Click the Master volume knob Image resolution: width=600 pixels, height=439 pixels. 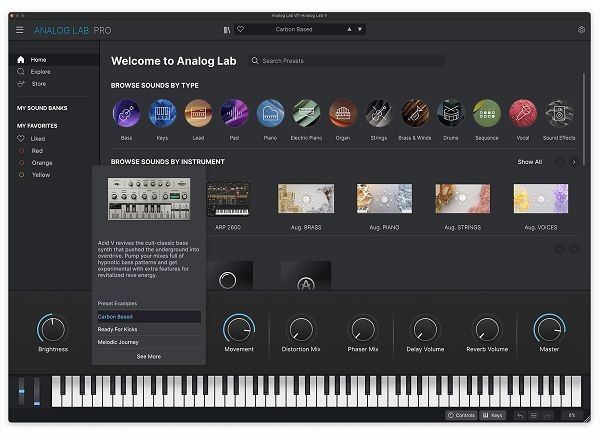click(x=548, y=329)
